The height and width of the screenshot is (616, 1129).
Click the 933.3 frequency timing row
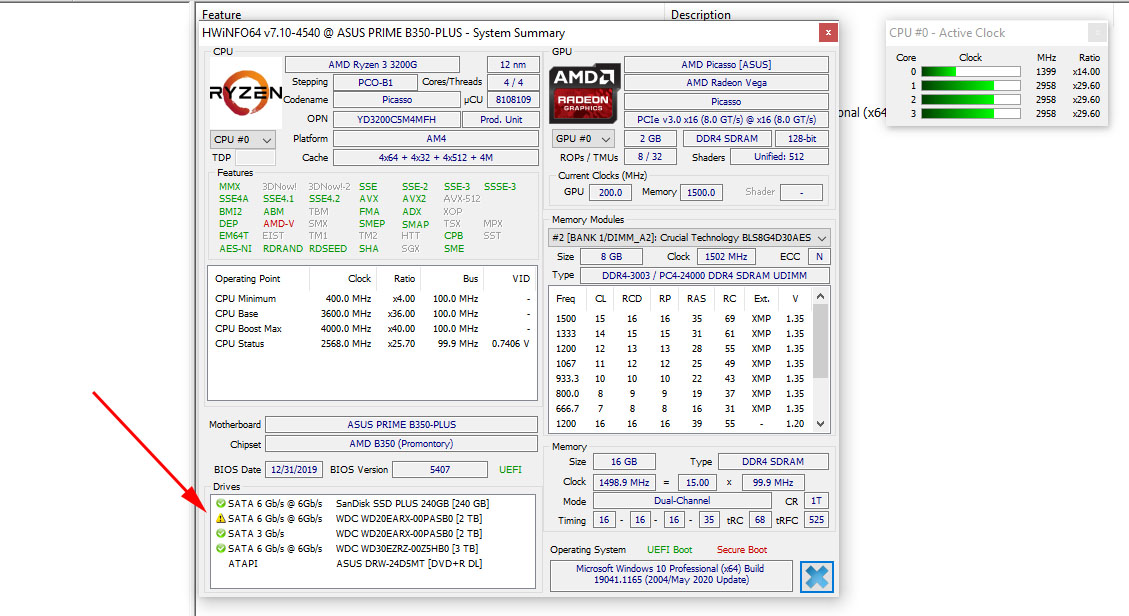pos(681,379)
